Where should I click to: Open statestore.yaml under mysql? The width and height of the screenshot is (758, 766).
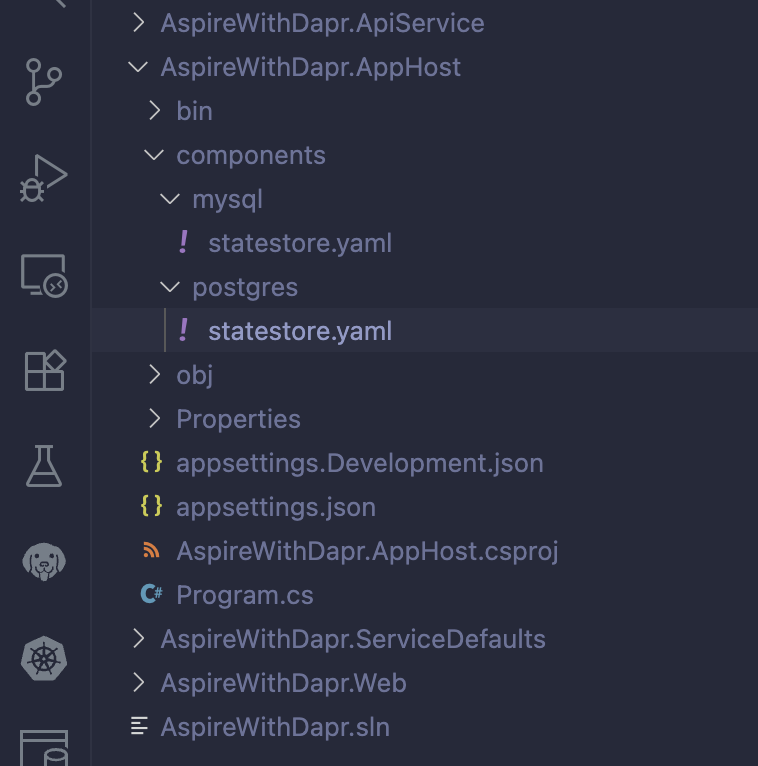point(299,243)
